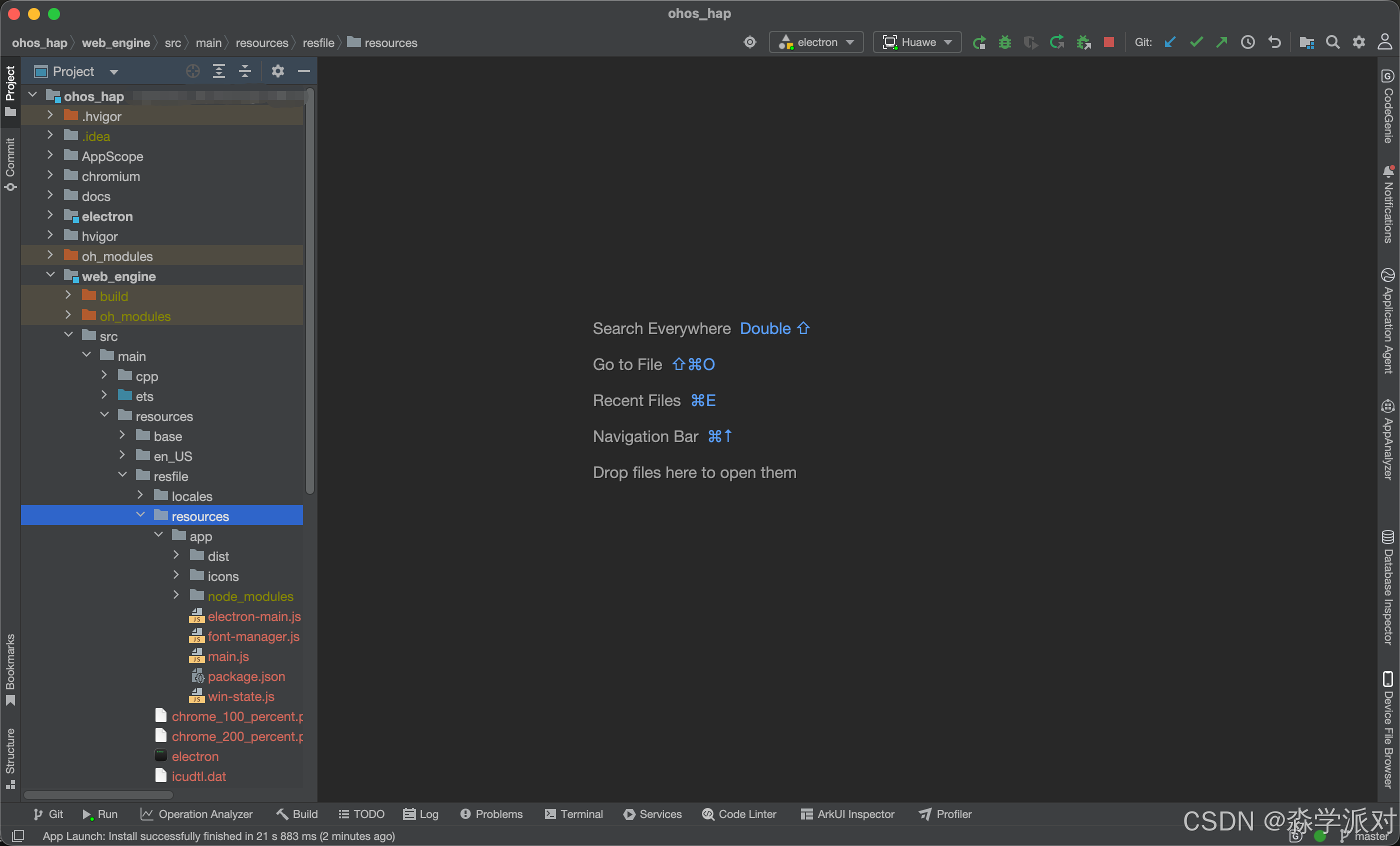Open the Search Everywhere magnifier icon
1400x846 pixels.
(1333, 42)
